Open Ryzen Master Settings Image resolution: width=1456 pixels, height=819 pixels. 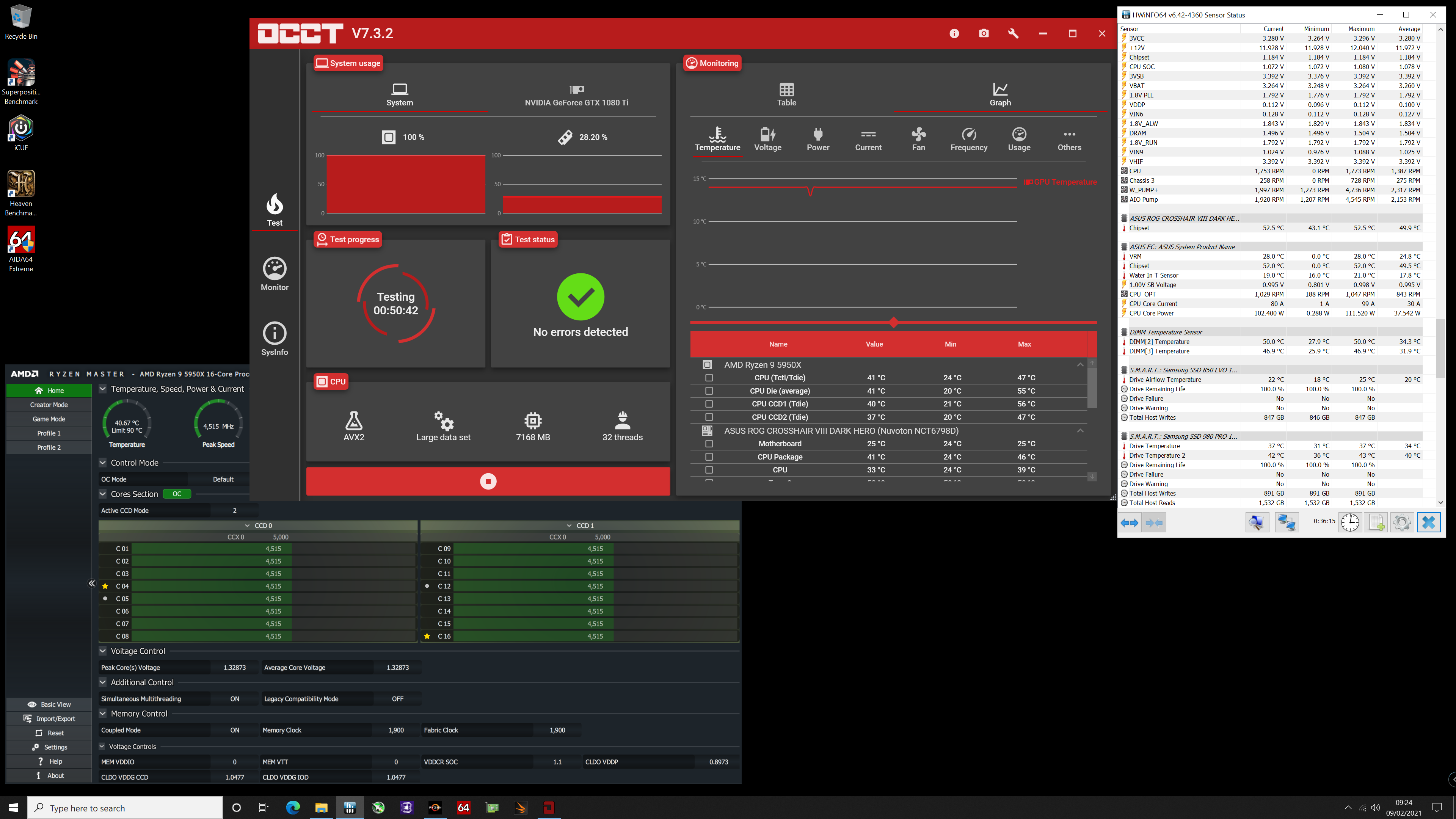(49, 747)
